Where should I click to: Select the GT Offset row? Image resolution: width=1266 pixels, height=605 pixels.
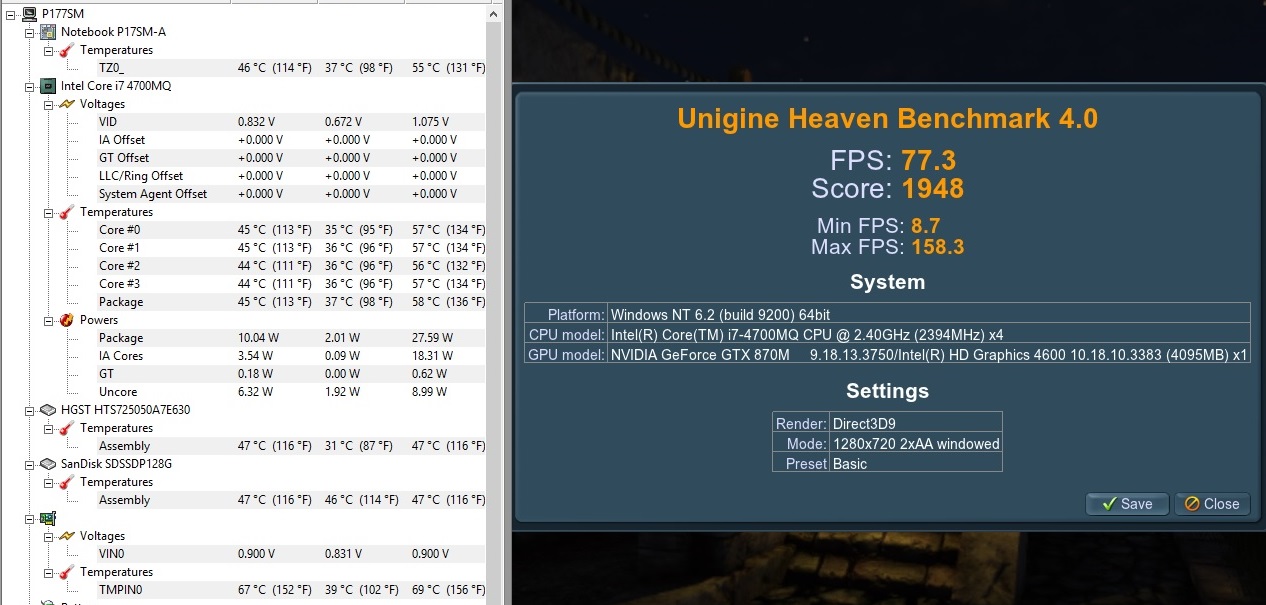290,158
